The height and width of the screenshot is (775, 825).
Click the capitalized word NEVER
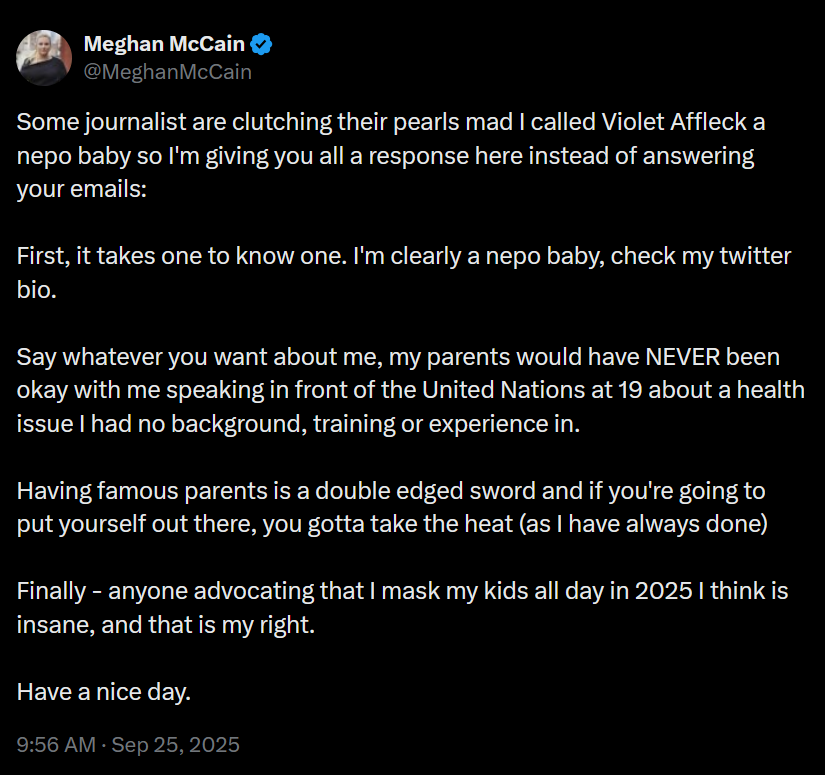682,357
